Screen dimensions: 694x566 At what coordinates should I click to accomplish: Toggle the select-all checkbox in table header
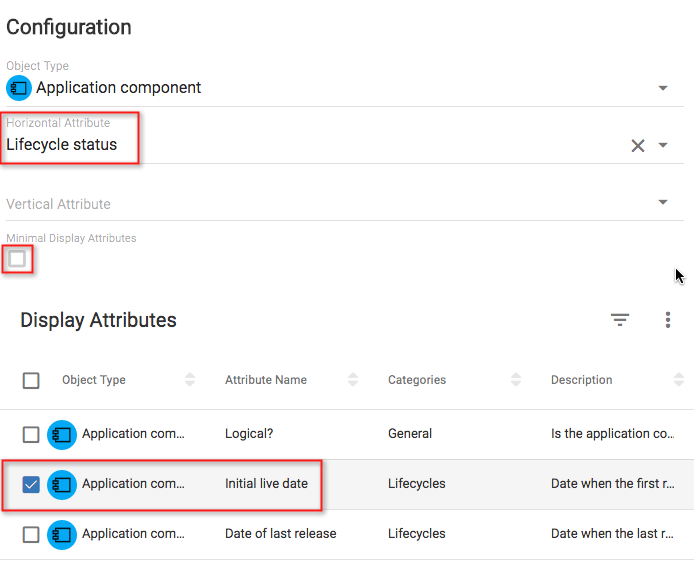coord(31,380)
